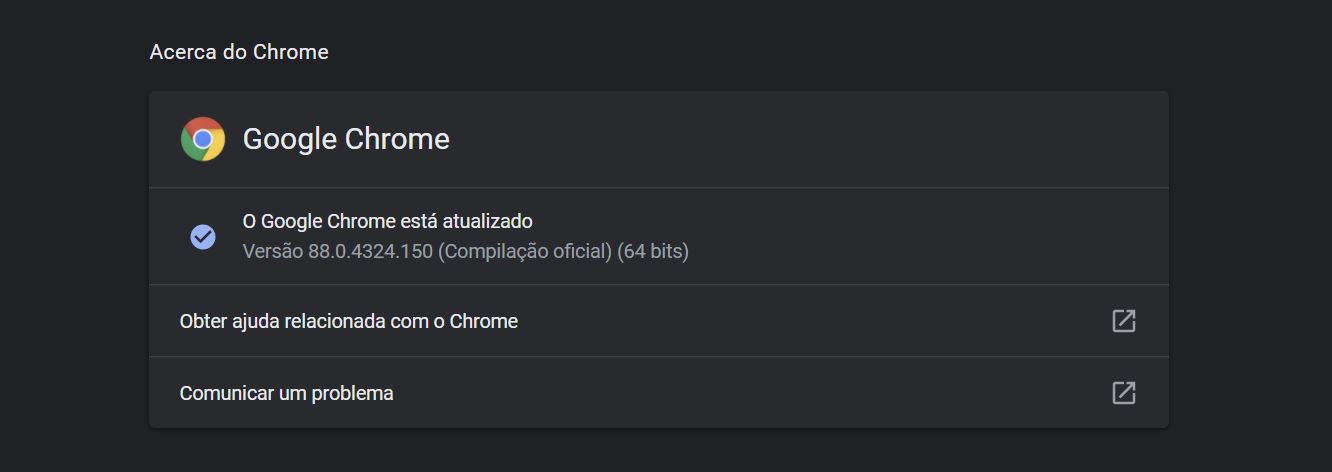1332x472 pixels.
Task: Click the word "Comunicar" in report row
Action: [226, 393]
